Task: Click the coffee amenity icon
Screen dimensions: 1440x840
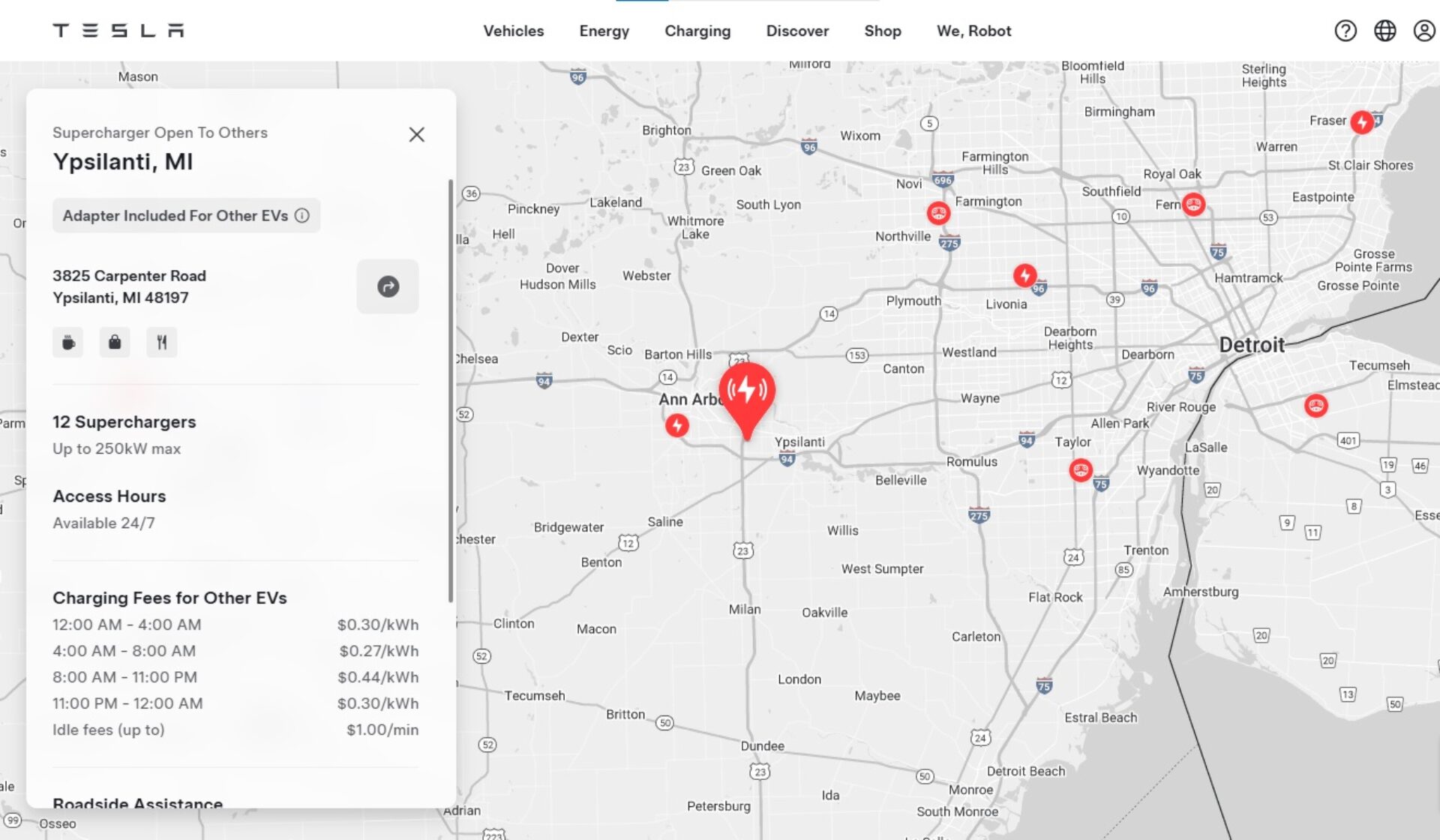Action: (x=67, y=343)
